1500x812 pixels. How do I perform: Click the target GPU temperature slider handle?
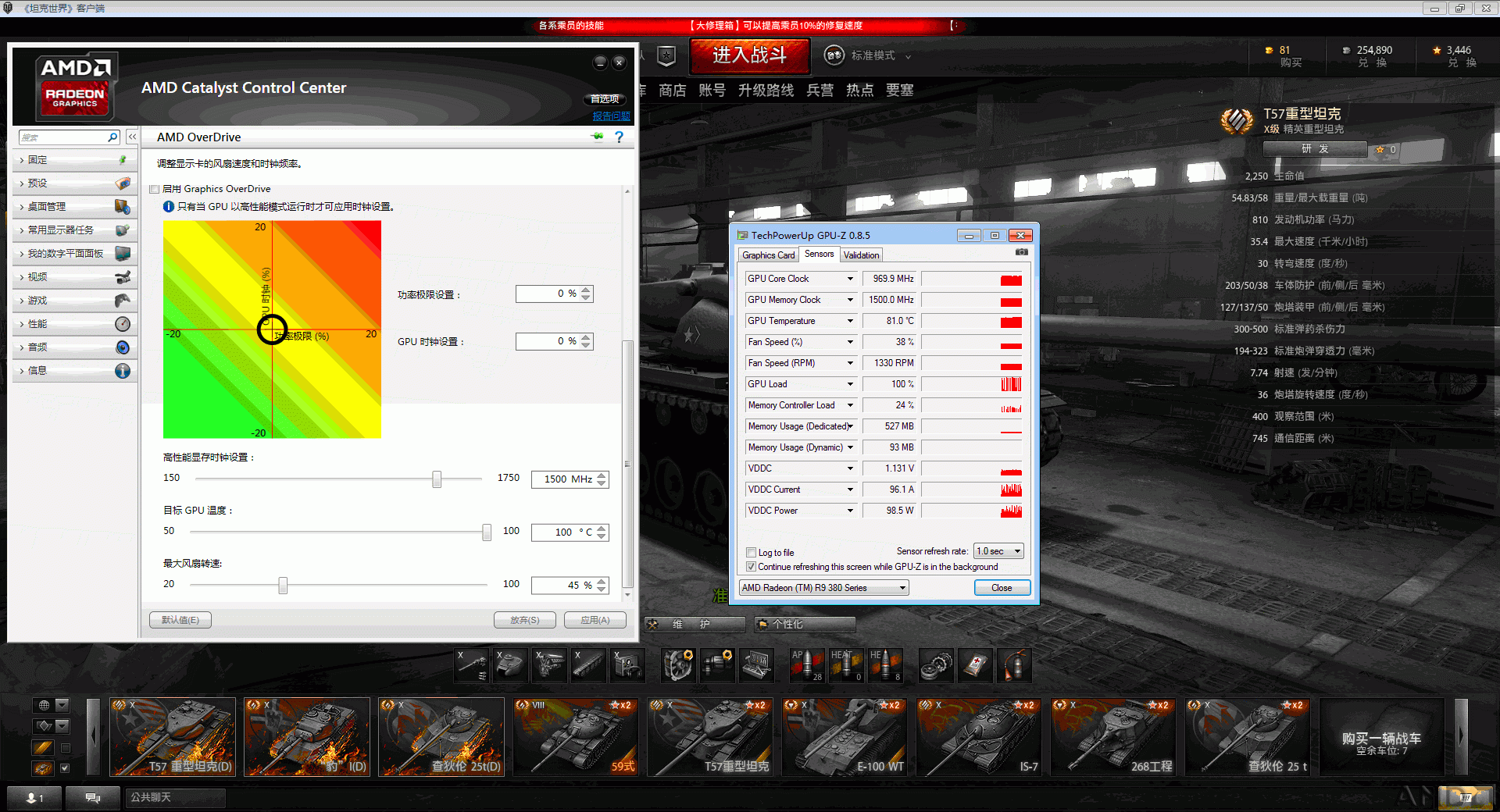[487, 532]
